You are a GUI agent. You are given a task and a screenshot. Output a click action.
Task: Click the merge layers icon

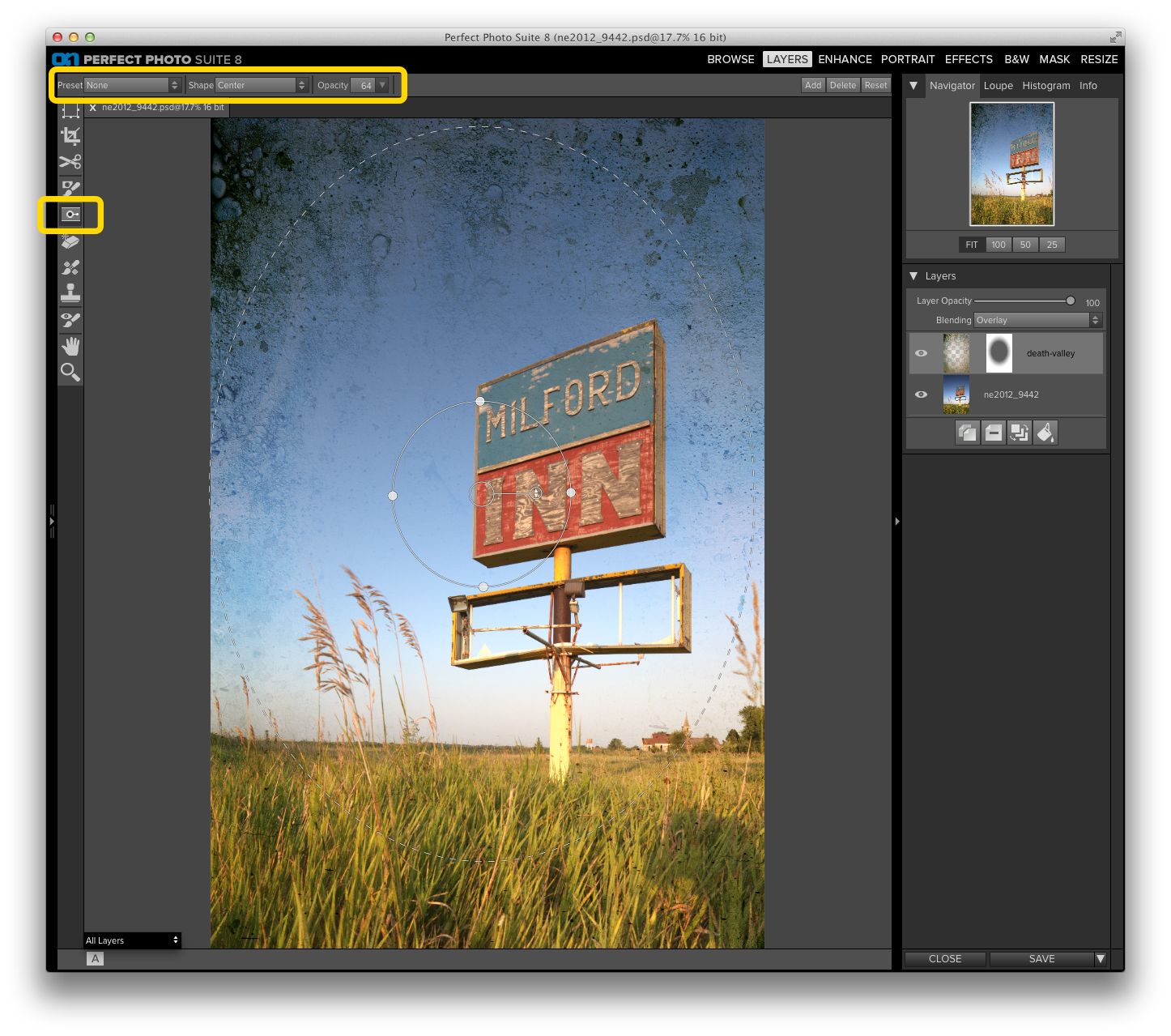(1020, 433)
